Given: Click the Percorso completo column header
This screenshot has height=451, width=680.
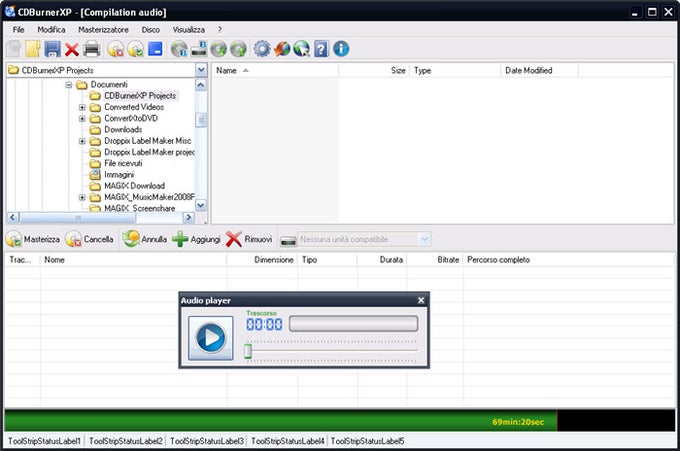Looking at the screenshot, I should coord(498,259).
